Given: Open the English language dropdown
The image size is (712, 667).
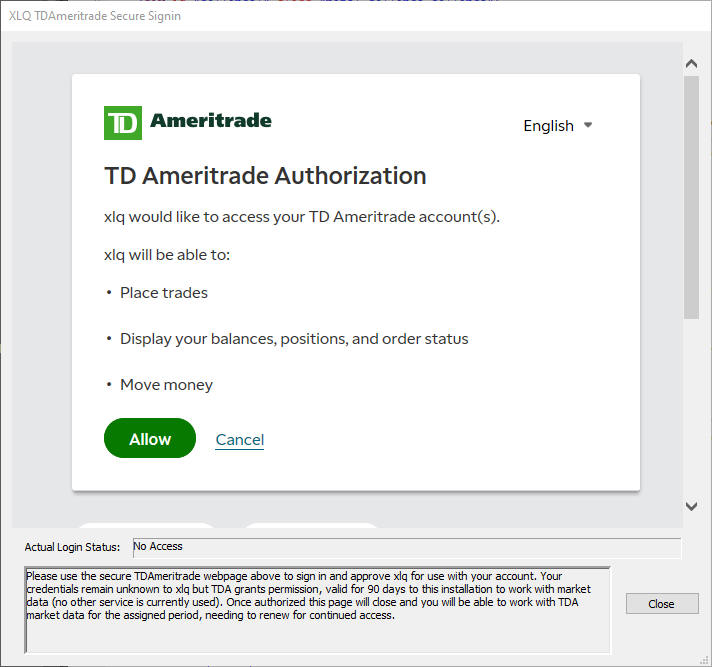Looking at the screenshot, I should [x=558, y=125].
